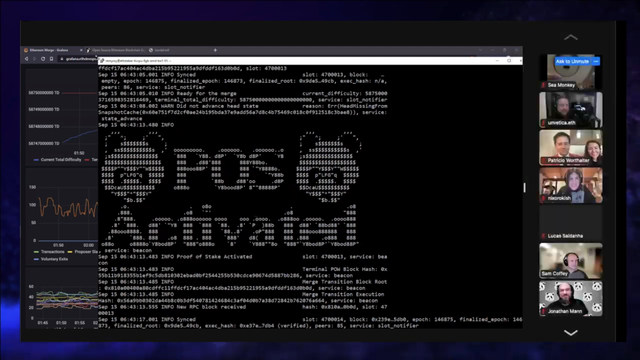
Task: Click the 'Merge Transition Execution' log text
Action: pyautogui.click(x=343, y=294)
